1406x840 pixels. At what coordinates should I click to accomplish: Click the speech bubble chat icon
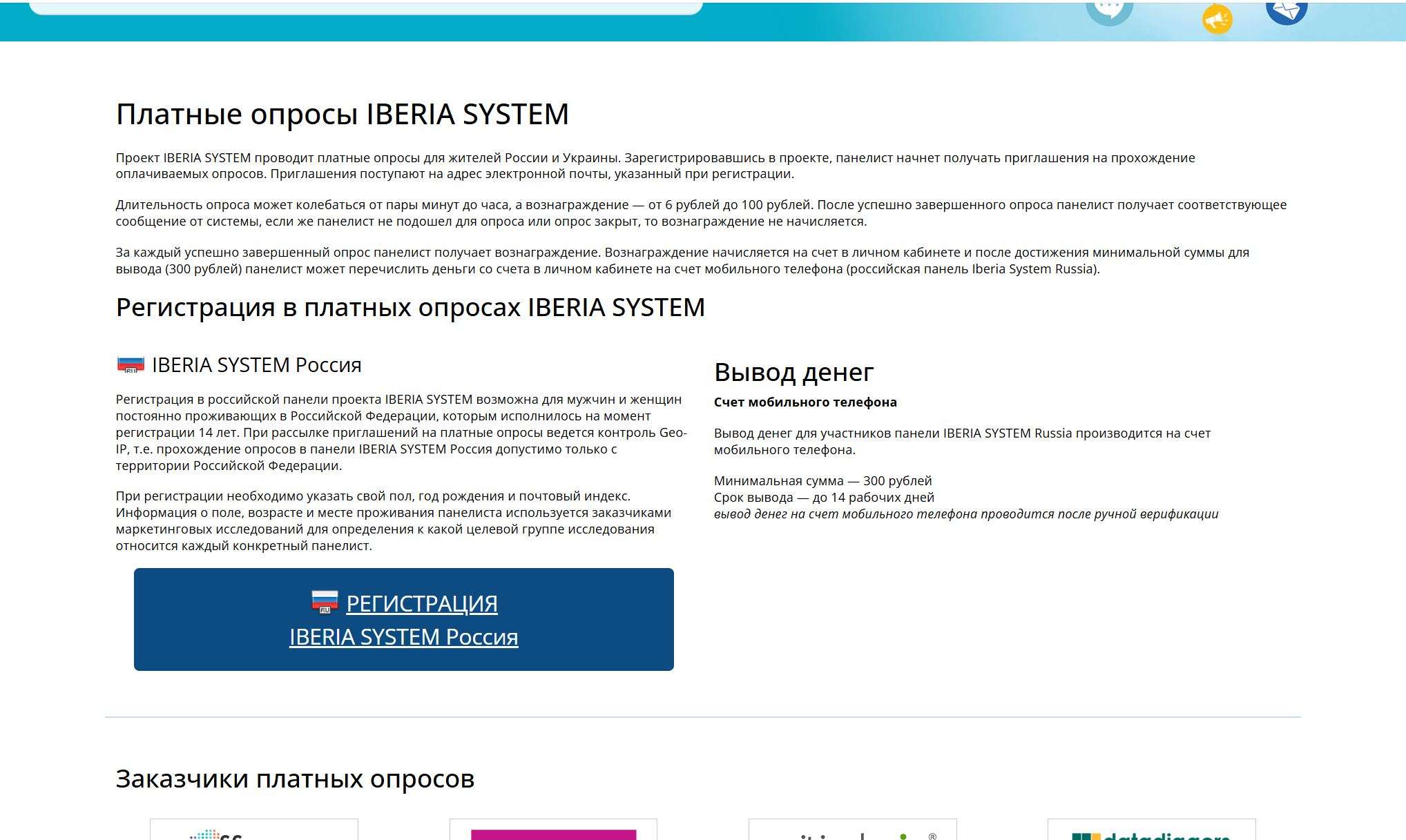[1109, 10]
